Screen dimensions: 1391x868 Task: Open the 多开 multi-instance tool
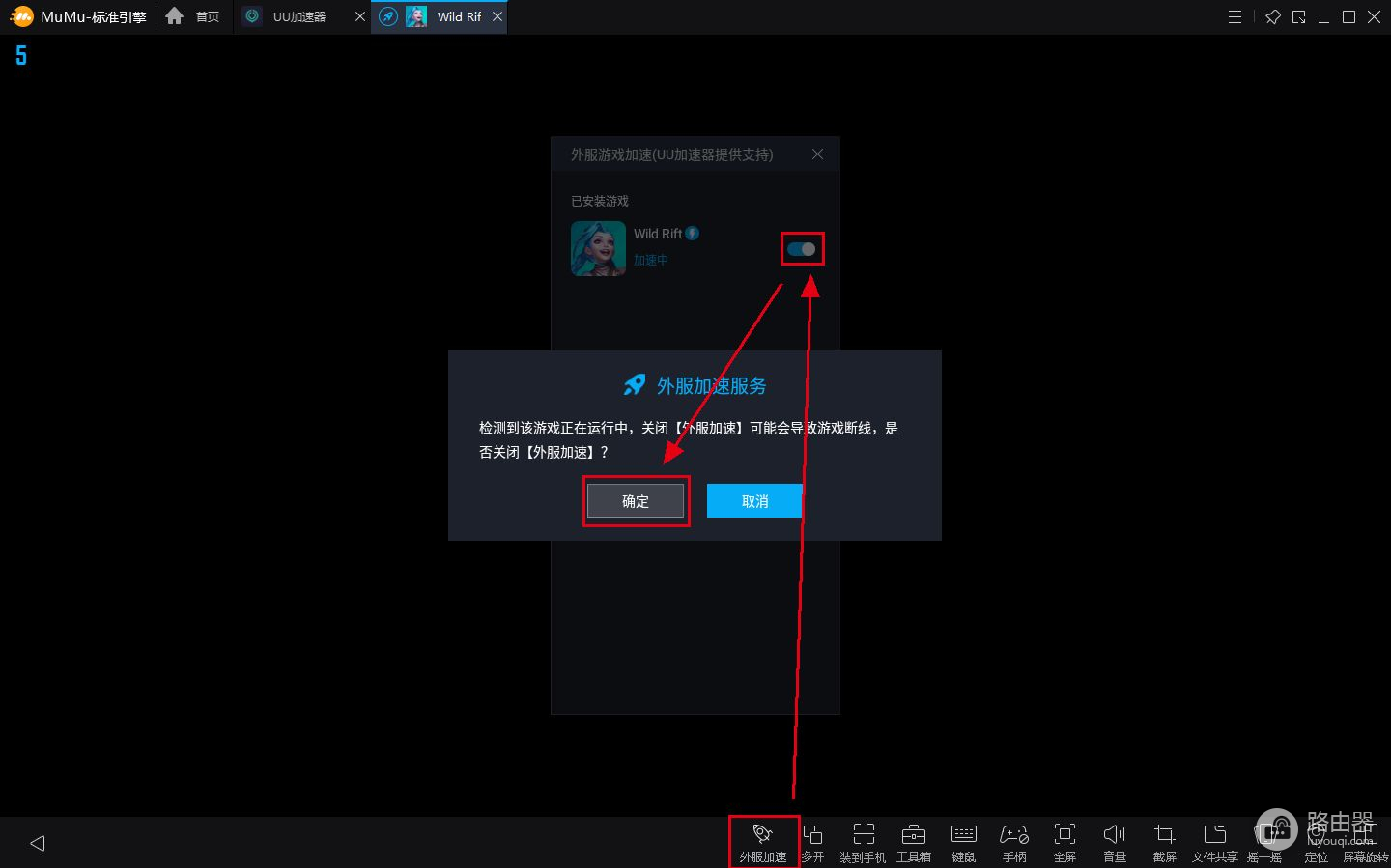click(813, 842)
